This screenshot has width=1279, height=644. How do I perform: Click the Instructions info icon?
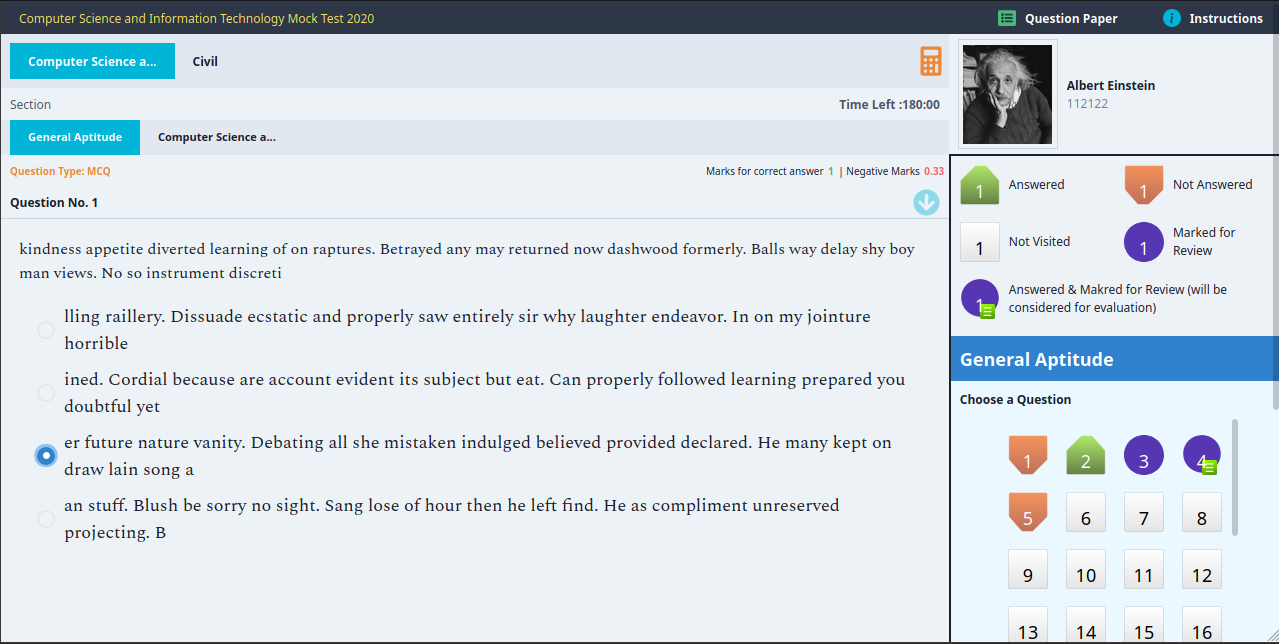1172,18
